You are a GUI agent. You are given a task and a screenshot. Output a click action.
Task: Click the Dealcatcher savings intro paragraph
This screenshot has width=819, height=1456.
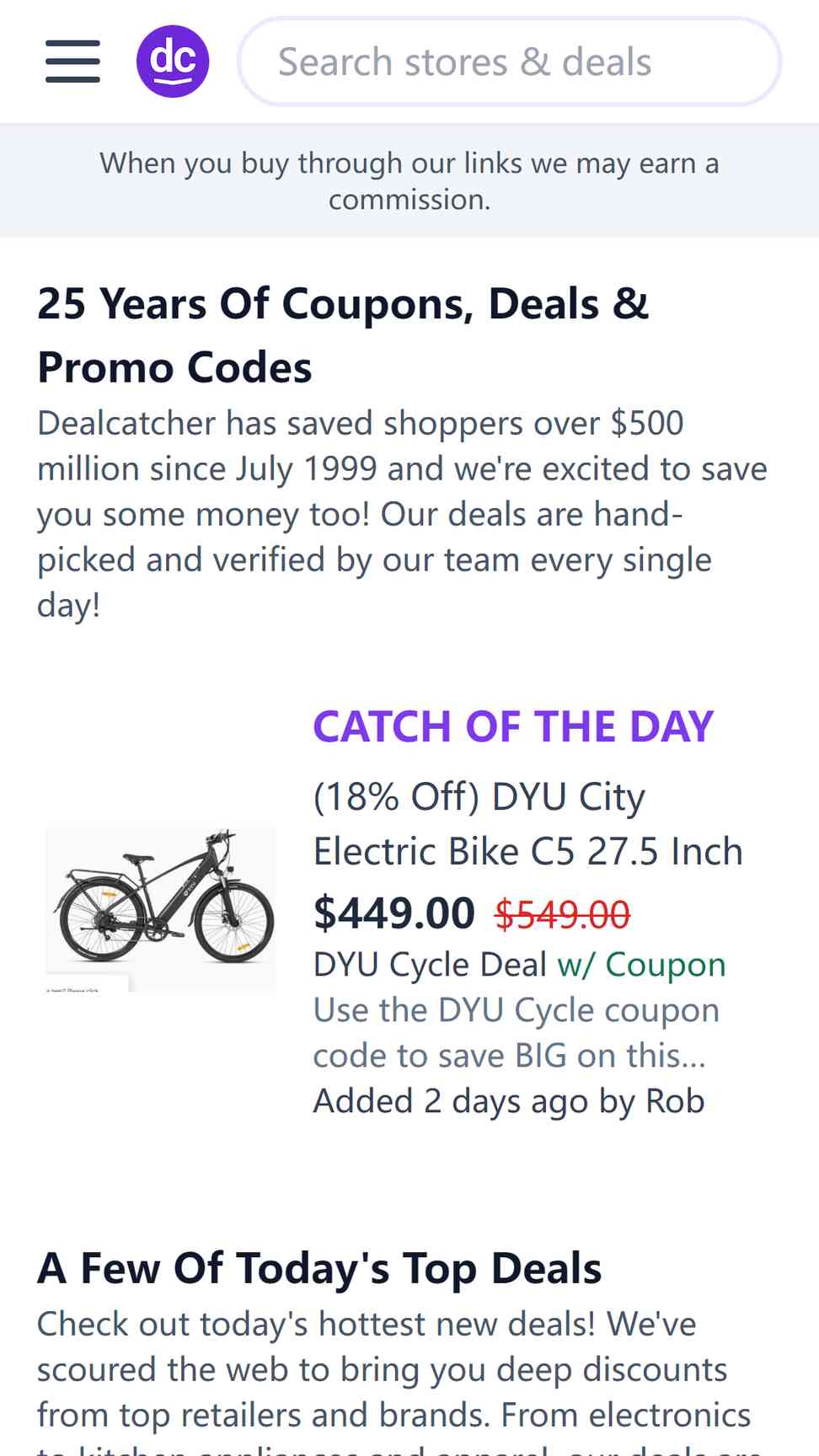pos(403,514)
